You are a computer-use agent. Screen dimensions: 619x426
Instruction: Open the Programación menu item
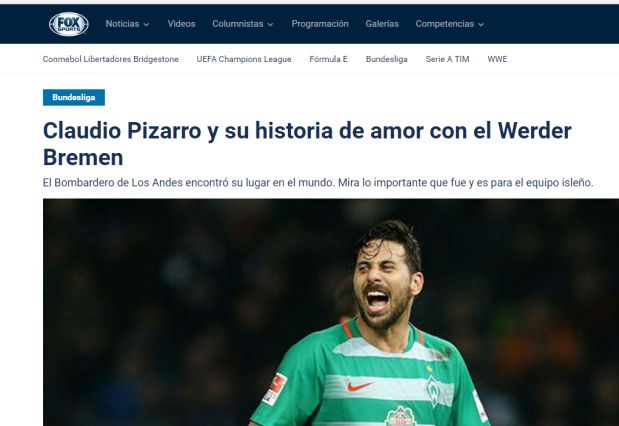320,24
